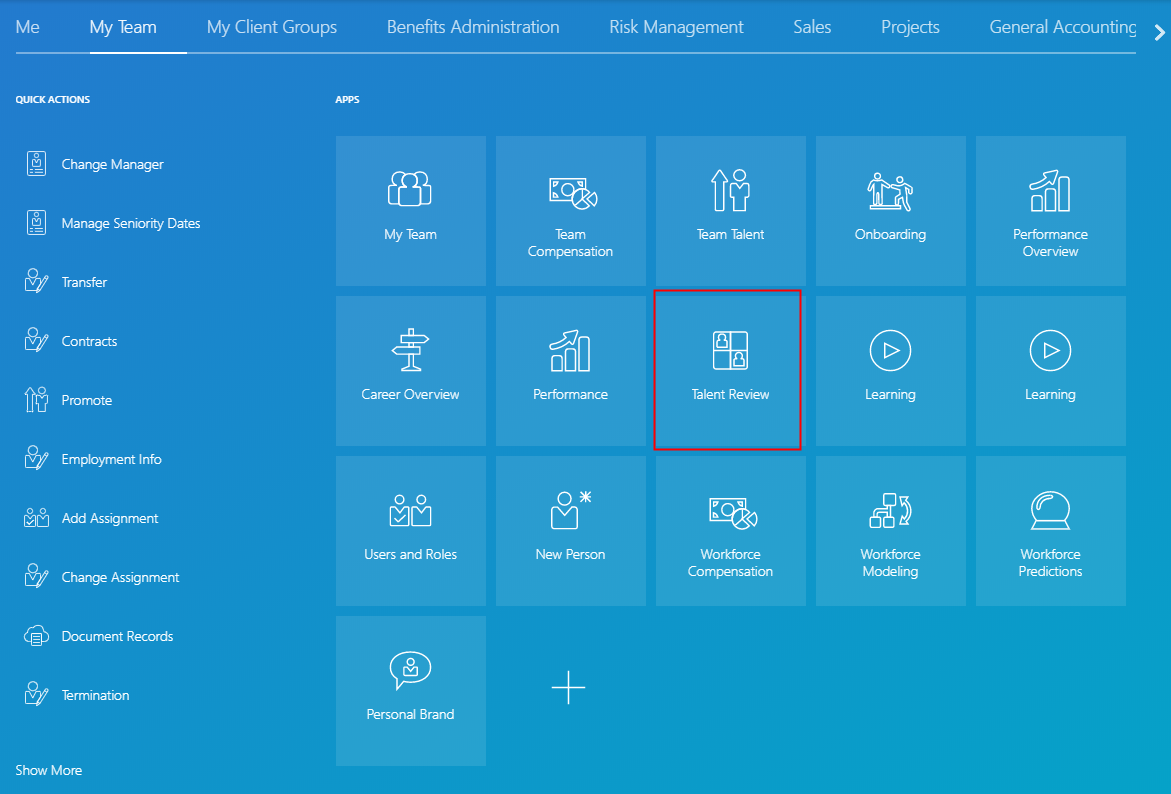This screenshot has height=794, width=1171.
Task: Open the first Learning app tile
Action: (890, 370)
